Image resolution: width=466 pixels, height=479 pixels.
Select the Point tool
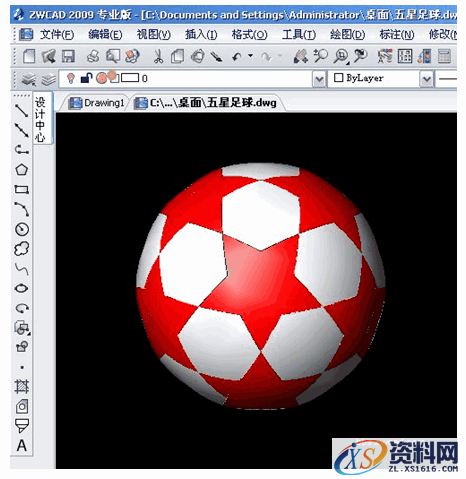[x=22, y=367]
